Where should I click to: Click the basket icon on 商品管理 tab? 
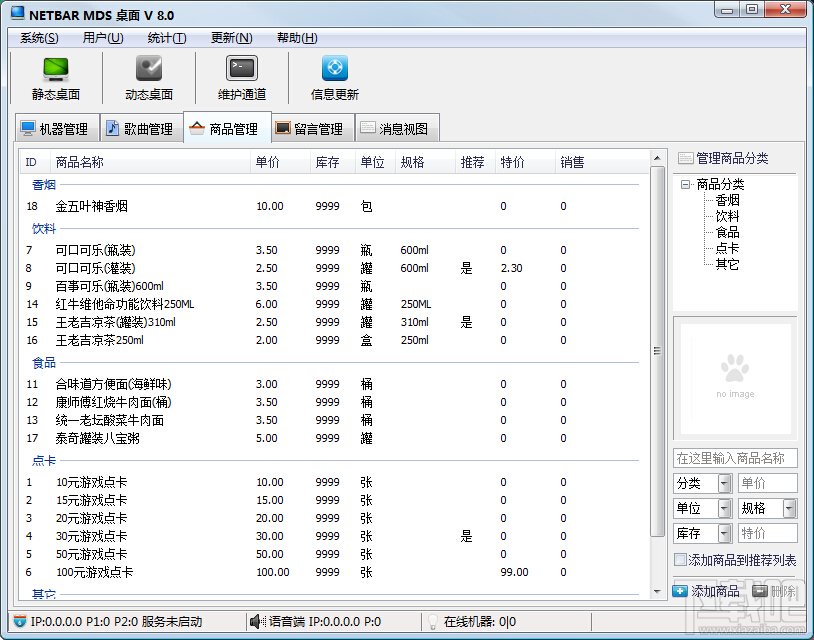pyautogui.click(x=197, y=128)
